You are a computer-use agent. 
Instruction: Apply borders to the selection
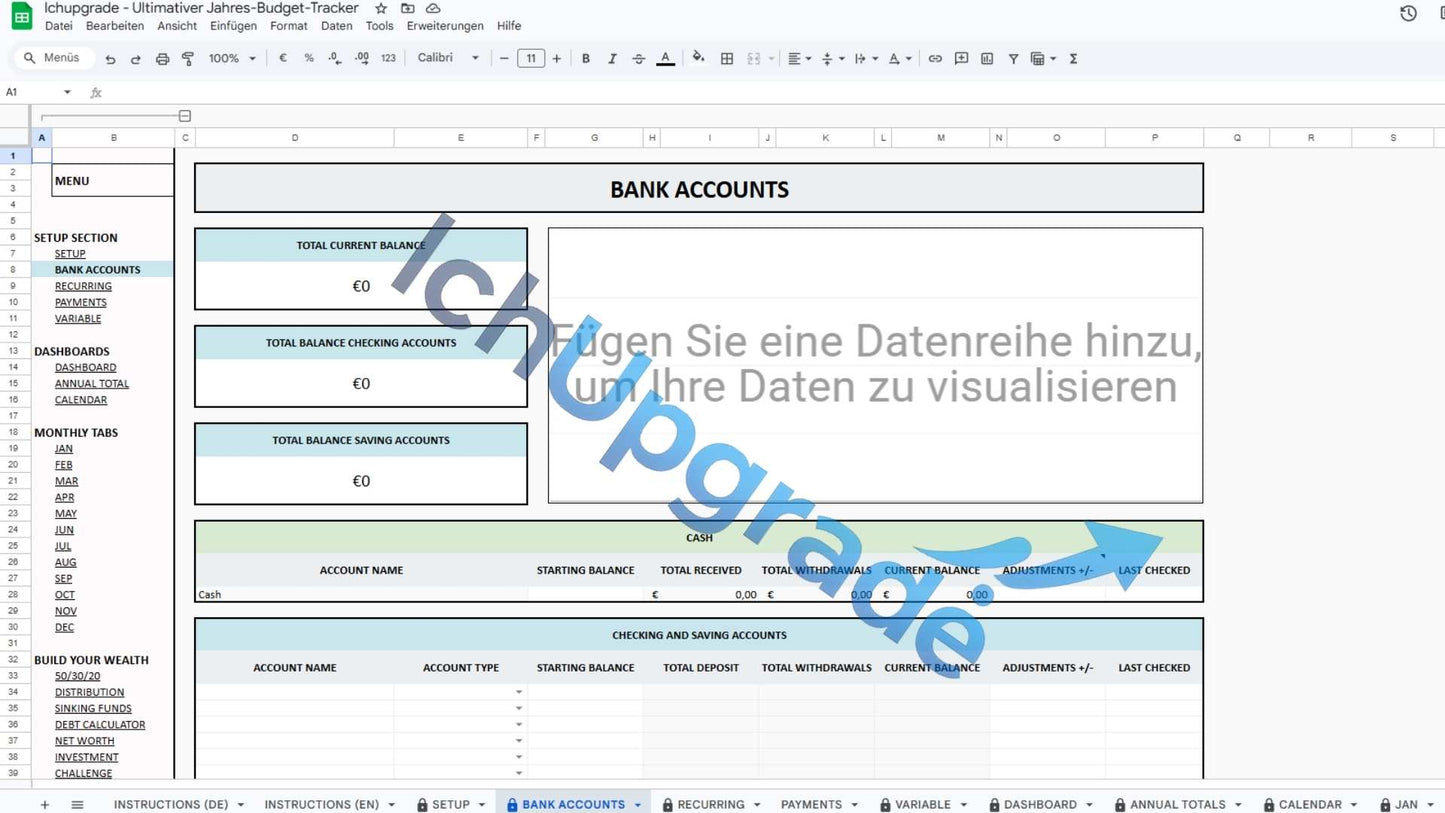726,58
